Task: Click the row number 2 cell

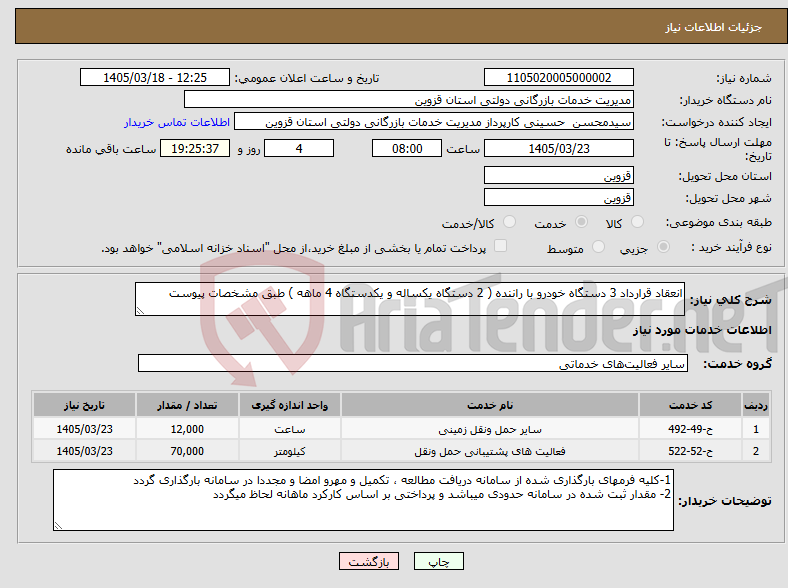Action: [x=756, y=451]
